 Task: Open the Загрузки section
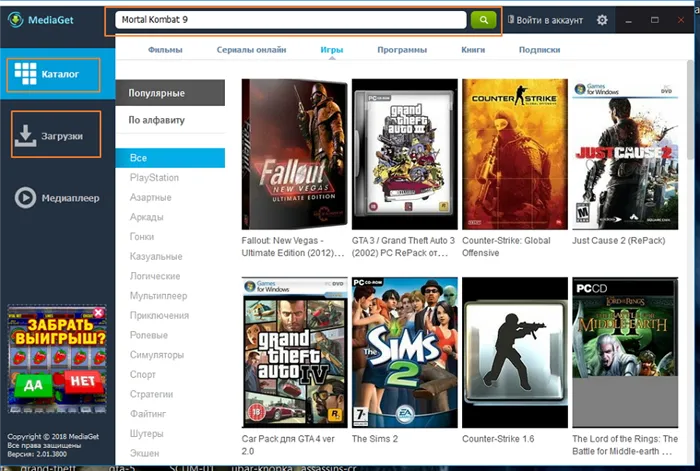pyautogui.click(x=56, y=134)
